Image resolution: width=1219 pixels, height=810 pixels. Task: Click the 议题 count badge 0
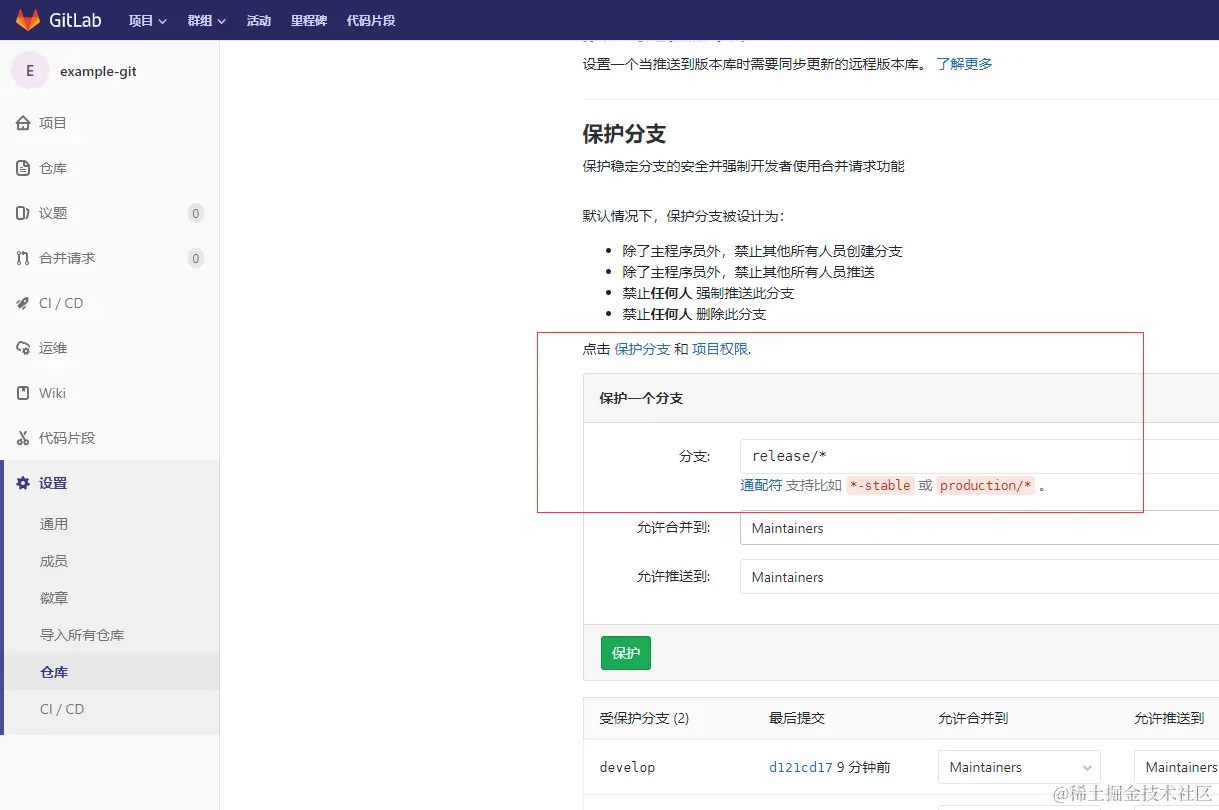pyautogui.click(x=196, y=213)
